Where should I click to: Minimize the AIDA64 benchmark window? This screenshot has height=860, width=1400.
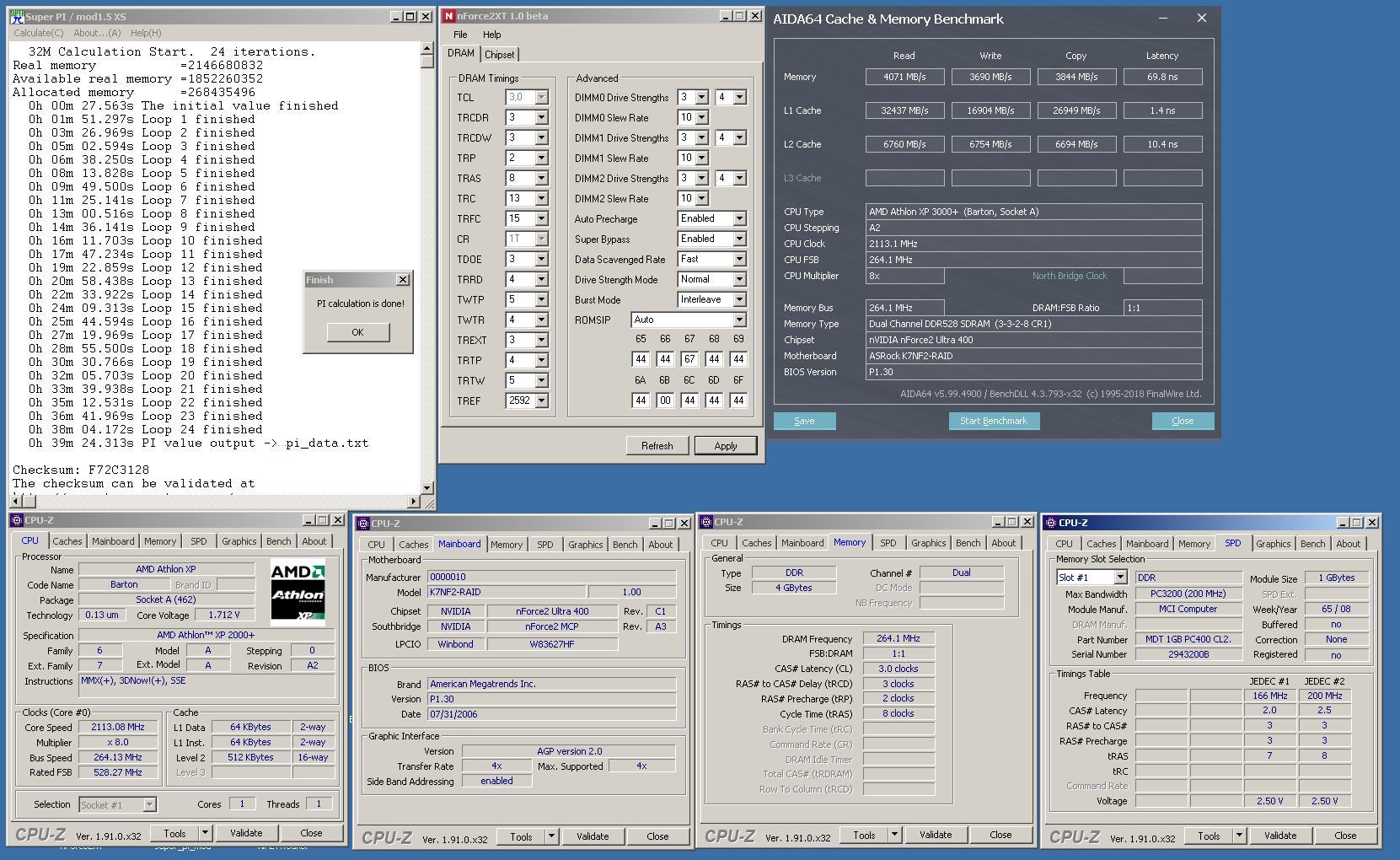click(1163, 18)
